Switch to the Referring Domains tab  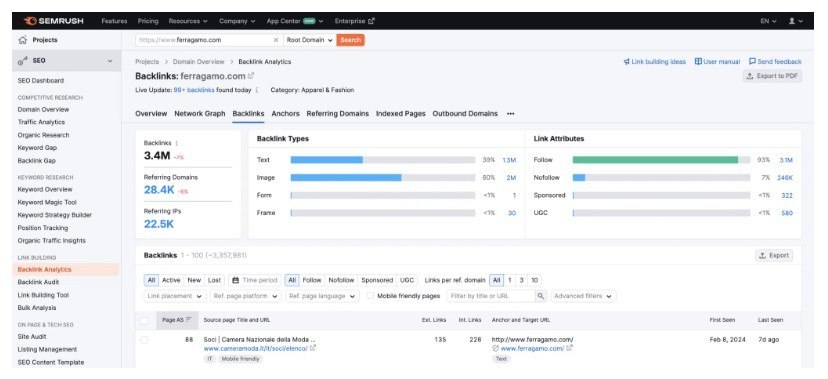tap(337, 113)
